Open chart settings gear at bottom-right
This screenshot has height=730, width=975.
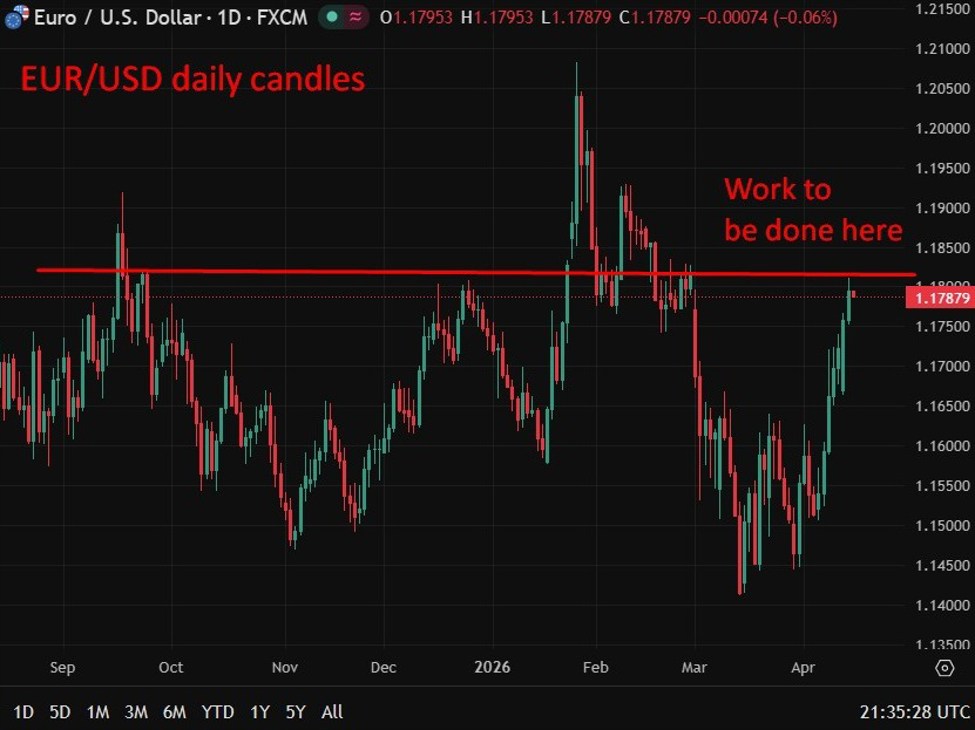pyautogui.click(x=944, y=668)
